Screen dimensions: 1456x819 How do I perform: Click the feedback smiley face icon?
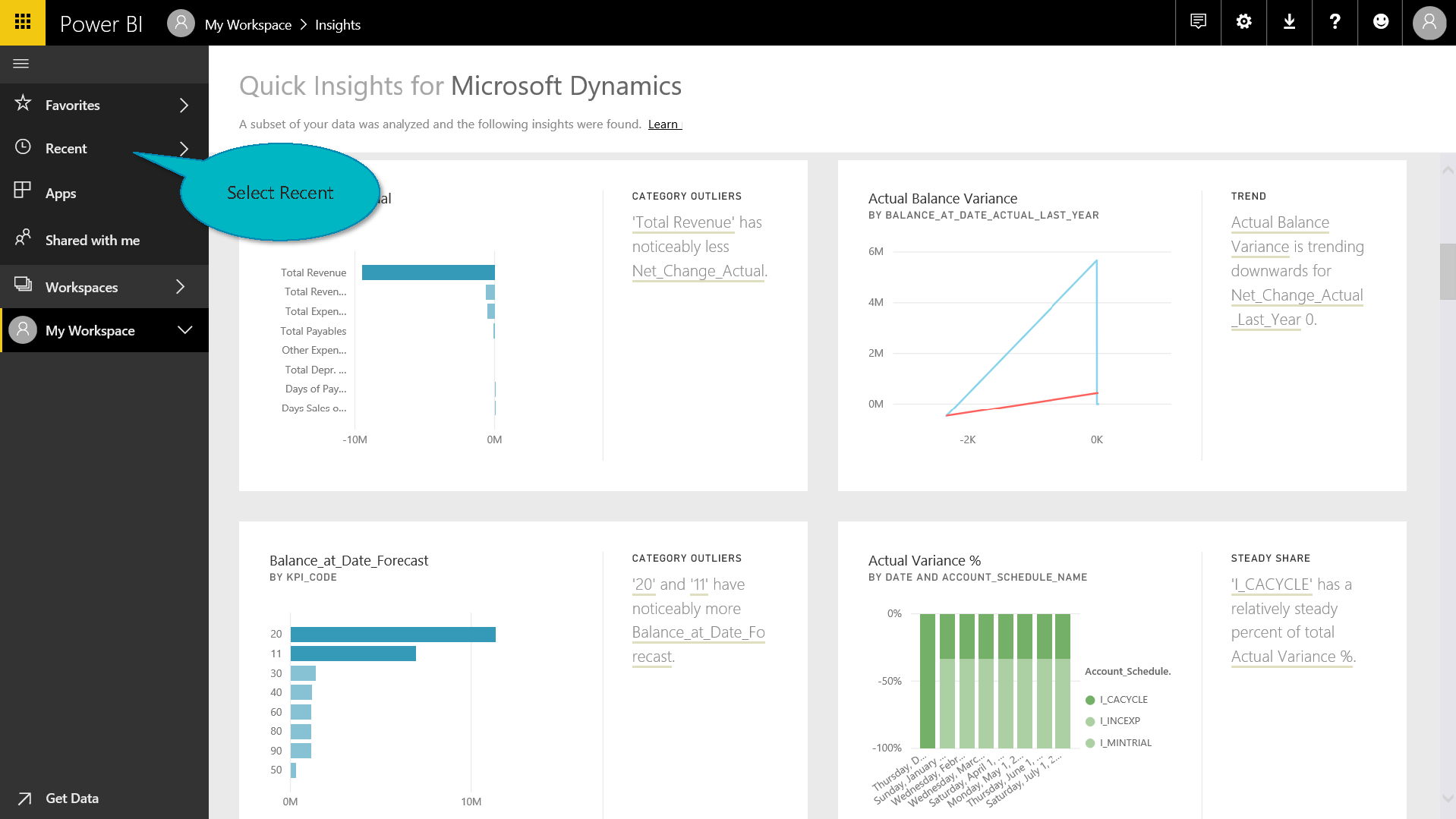point(1381,22)
